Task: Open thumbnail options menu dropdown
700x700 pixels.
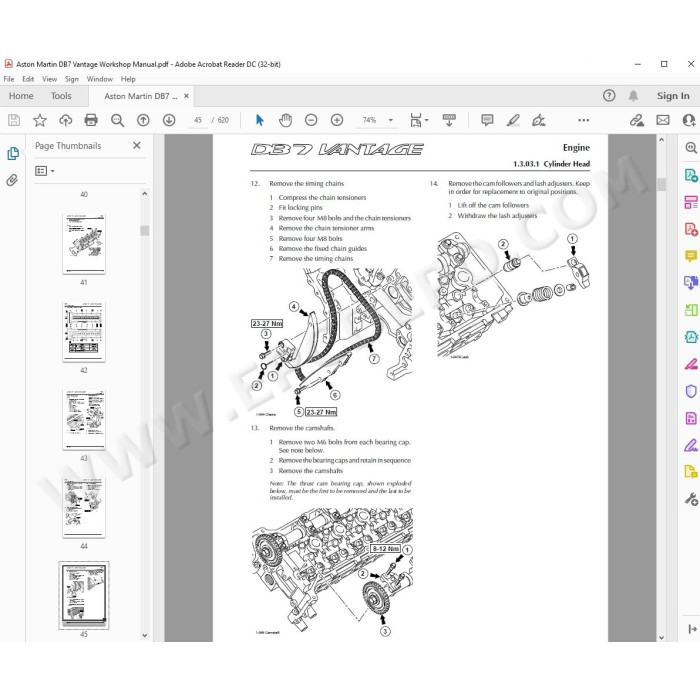Action: pos(45,171)
